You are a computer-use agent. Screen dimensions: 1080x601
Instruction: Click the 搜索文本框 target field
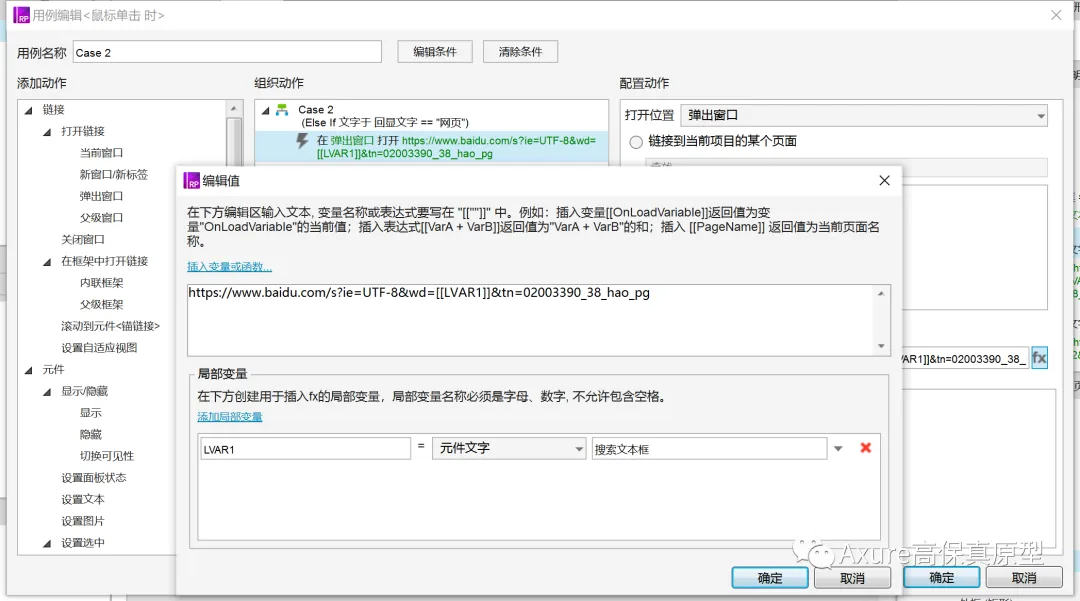tap(709, 449)
